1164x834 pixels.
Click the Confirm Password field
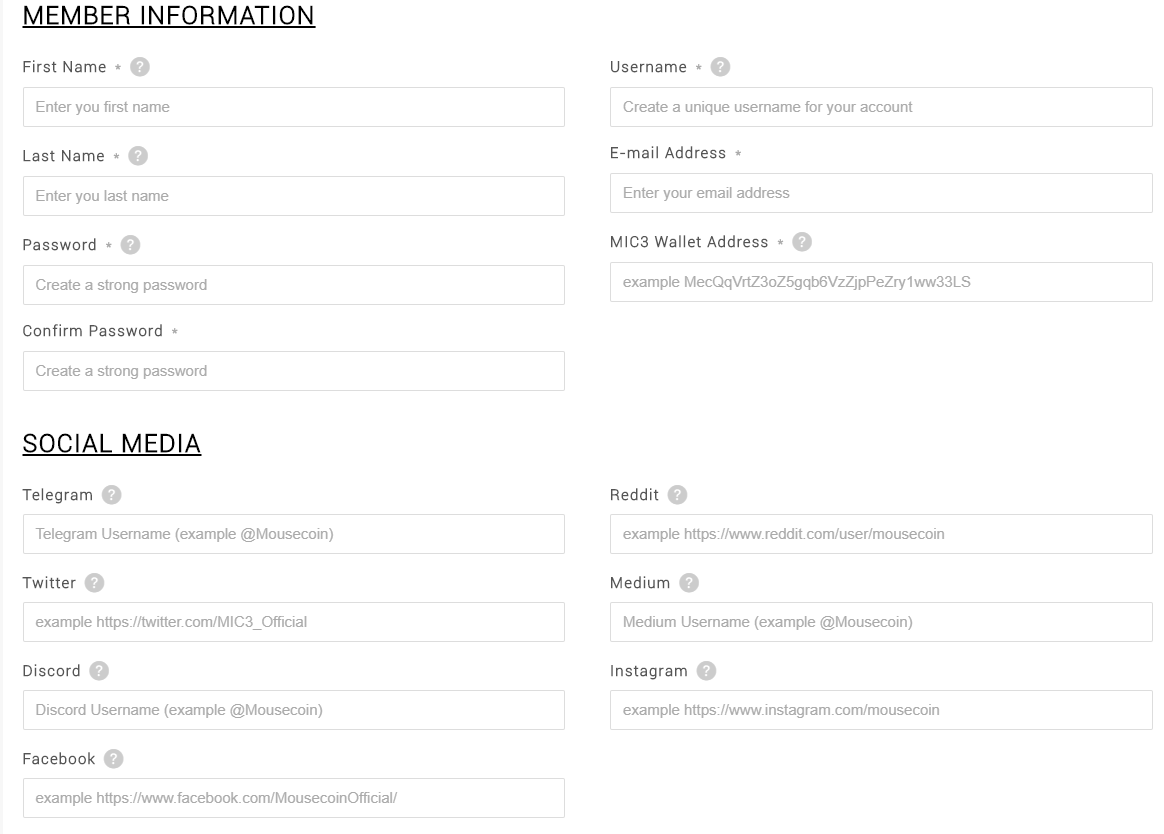pyautogui.click(x=294, y=371)
